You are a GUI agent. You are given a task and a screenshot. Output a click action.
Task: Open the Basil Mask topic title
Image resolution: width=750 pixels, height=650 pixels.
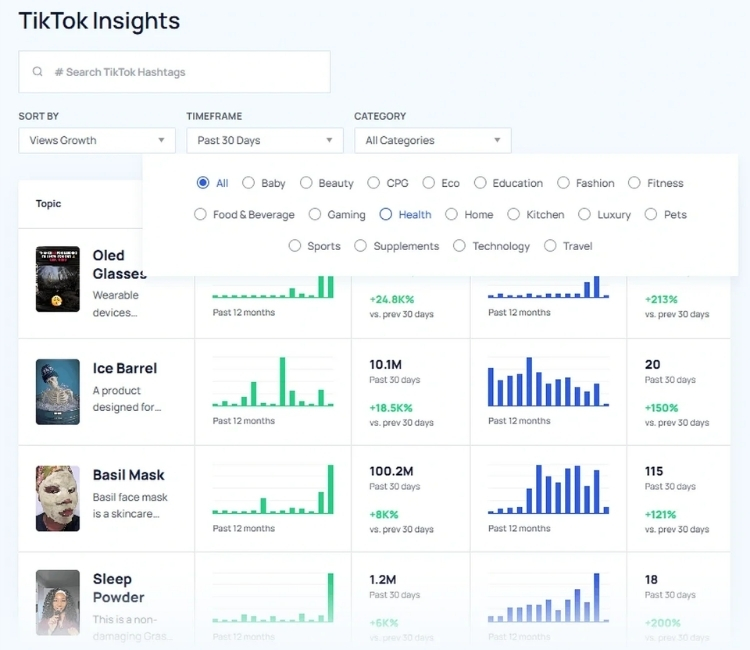pyautogui.click(x=129, y=475)
